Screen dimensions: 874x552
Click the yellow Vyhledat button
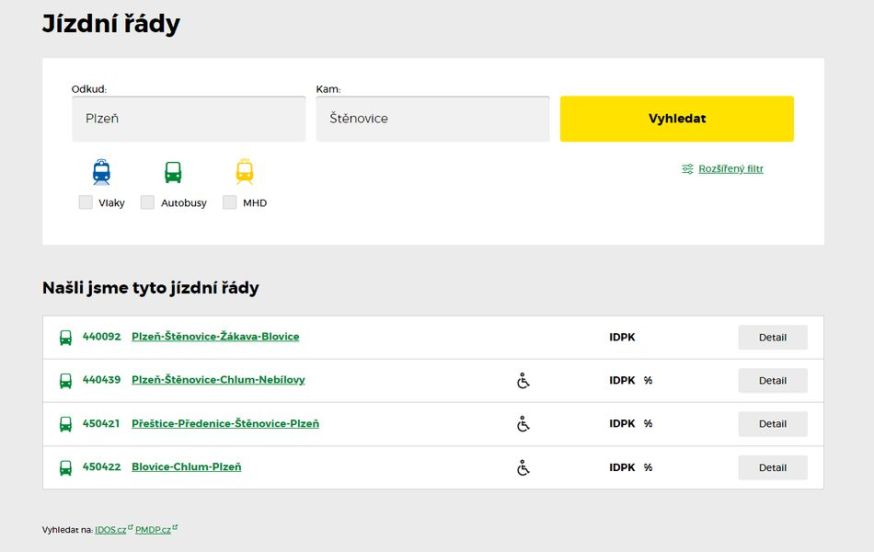tap(677, 119)
